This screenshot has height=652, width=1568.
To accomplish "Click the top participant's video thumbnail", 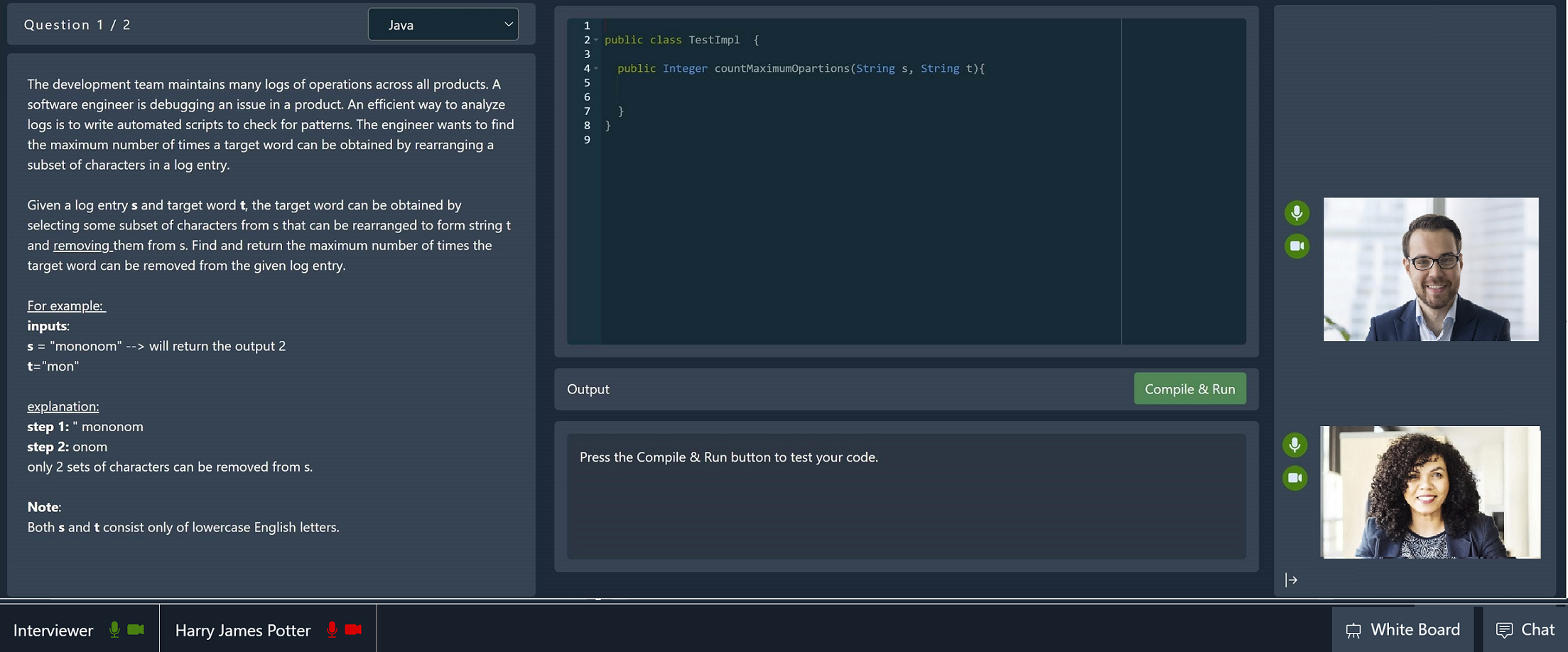I will click(x=1430, y=269).
